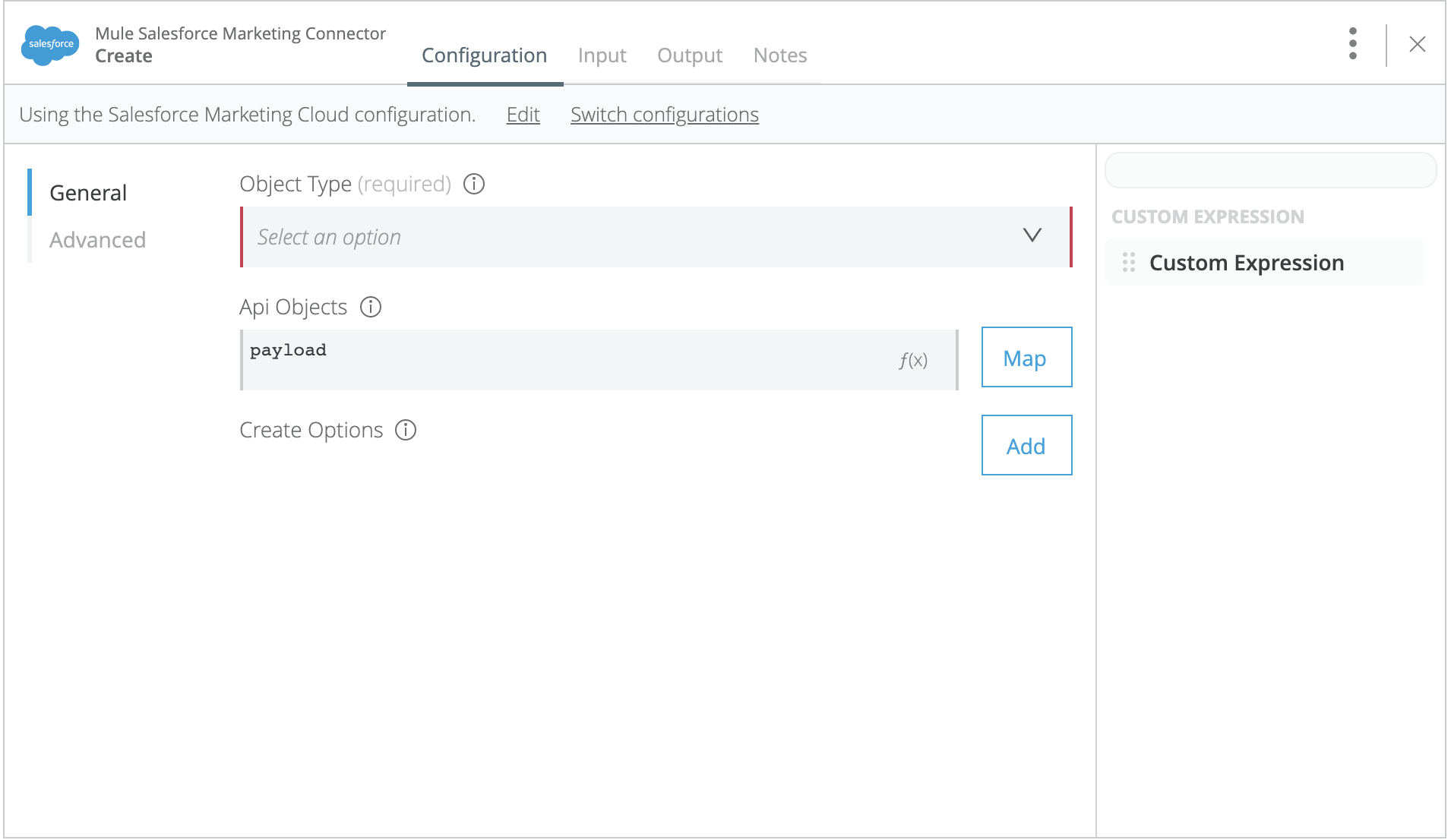The image size is (1451, 840).
Task: Click the Create Options info icon
Action: (x=406, y=430)
